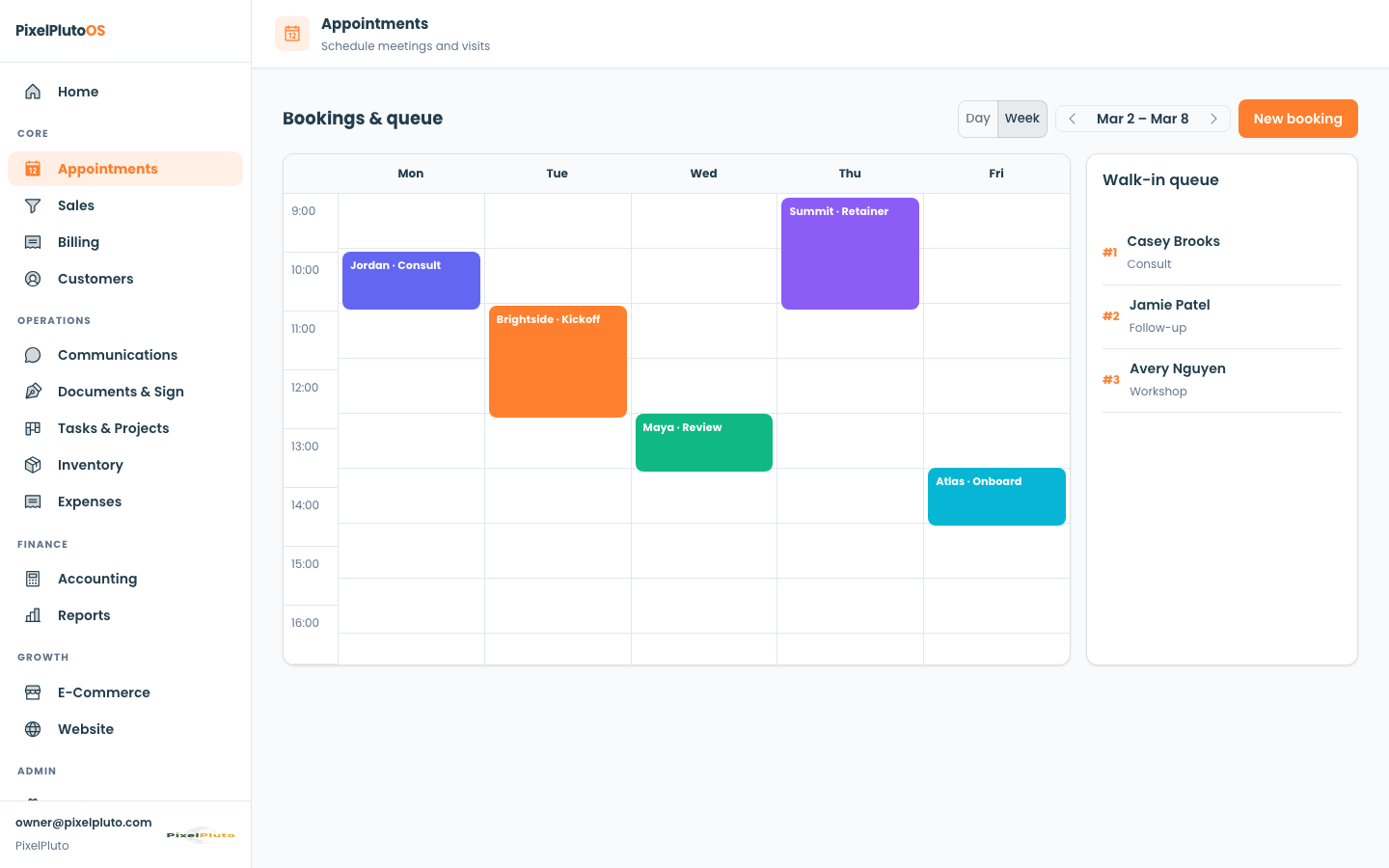Click the Mar 2 – Mar 8 date range
Screen dimensions: 1389x868
coord(1143,119)
